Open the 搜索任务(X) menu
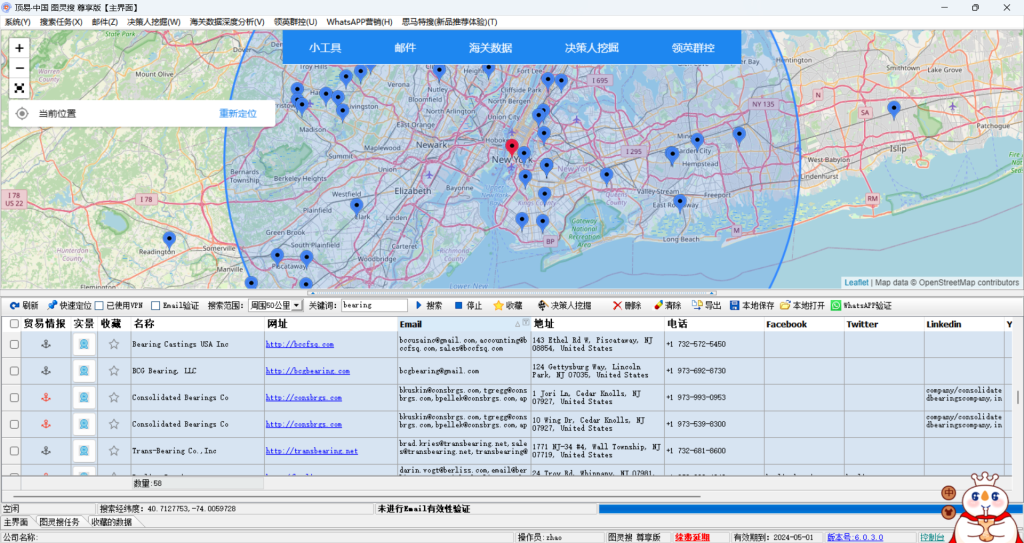The height and width of the screenshot is (543, 1024). click(62, 21)
